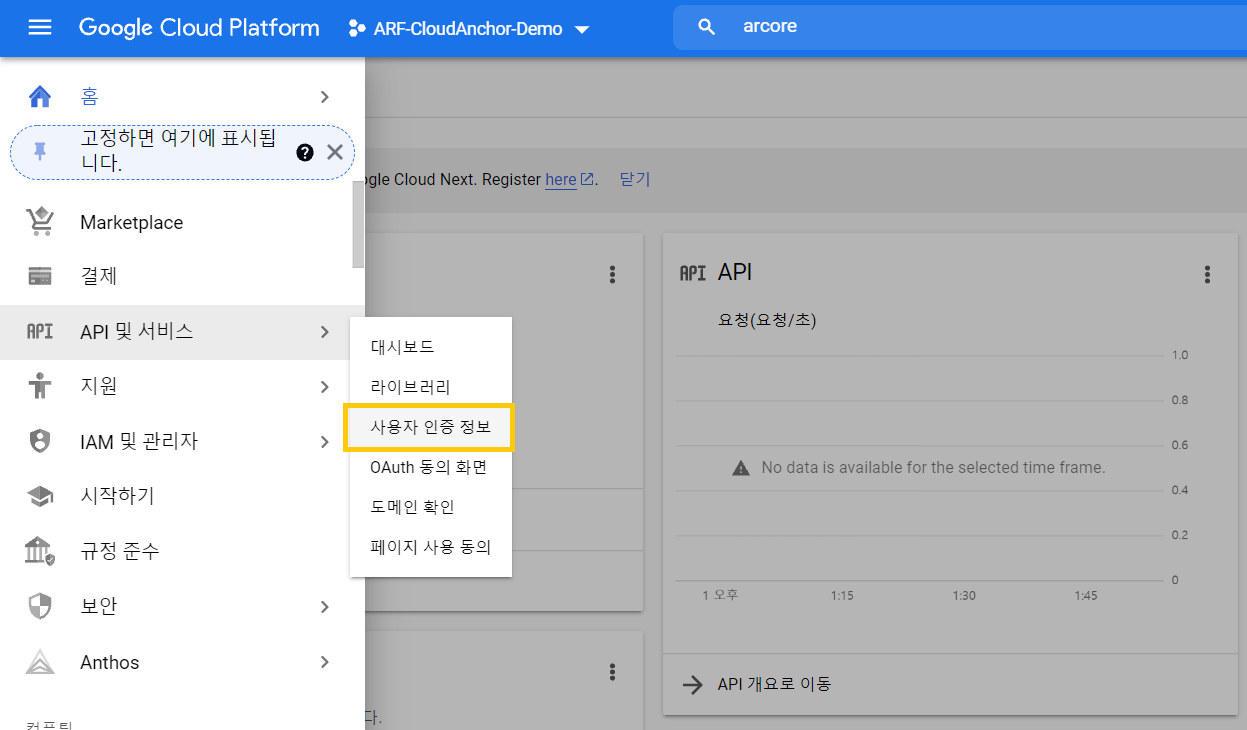The width and height of the screenshot is (1247, 730).
Task: Select 페이지 사용 동의 in the submenu
Action: tap(431, 547)
